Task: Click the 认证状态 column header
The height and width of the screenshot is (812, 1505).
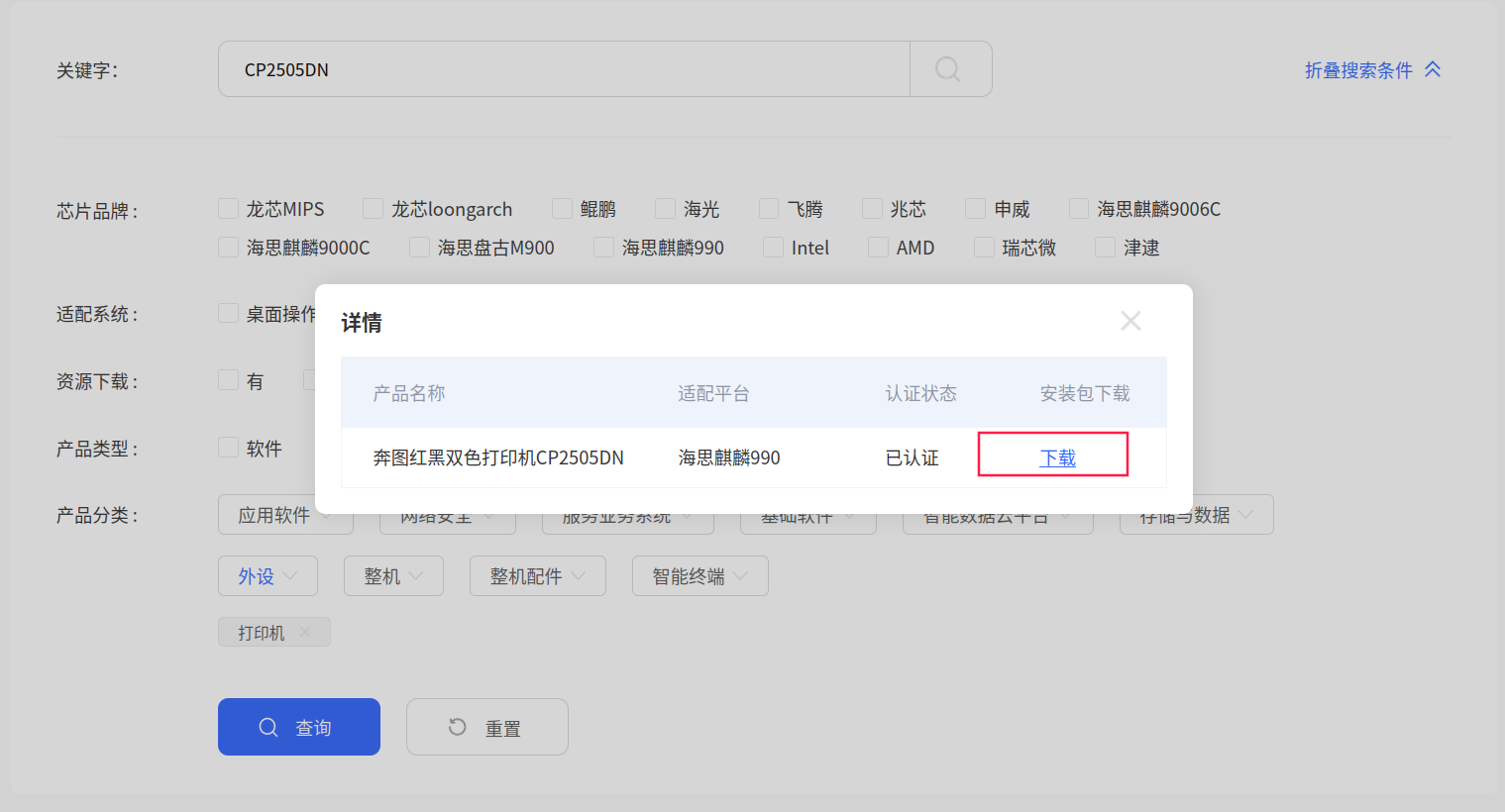Action: click(x=921, y=393)
